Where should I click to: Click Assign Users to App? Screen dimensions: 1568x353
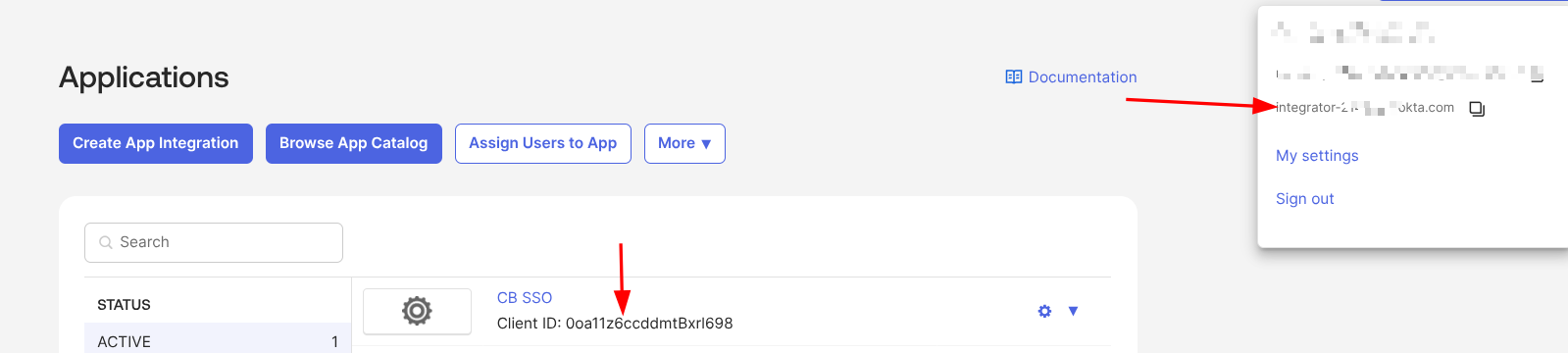click(543, 143)
